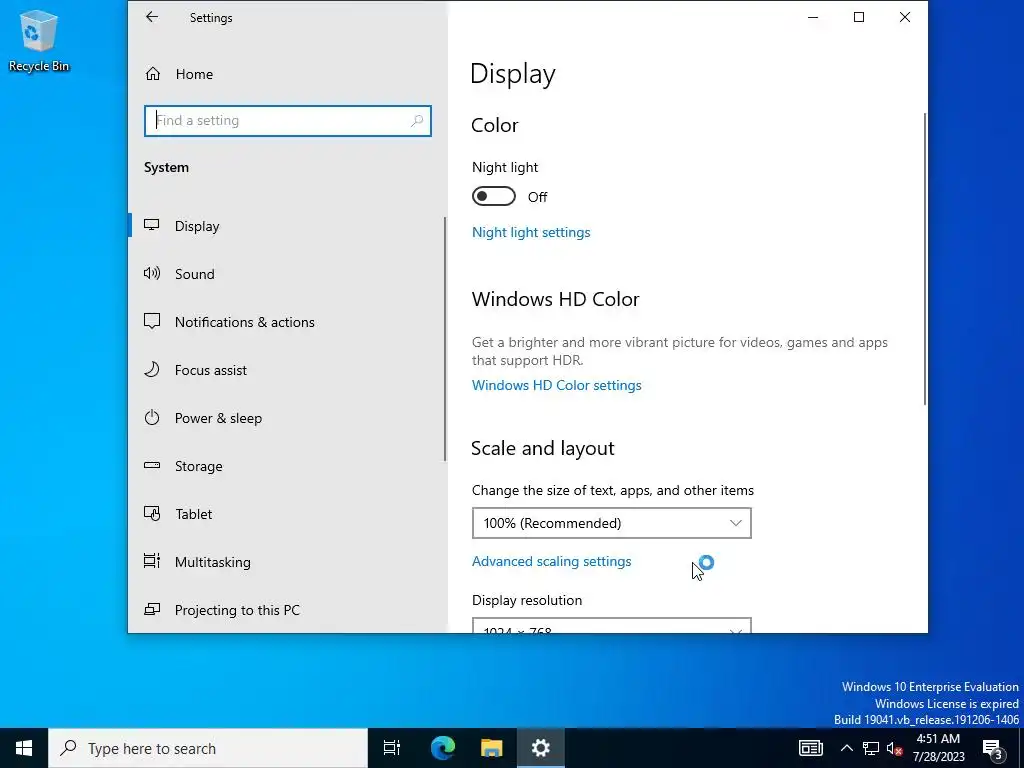Click the Projecting to this PC icon
The width and height of the screenshot is (1024, 768).
tap(152, 609)
